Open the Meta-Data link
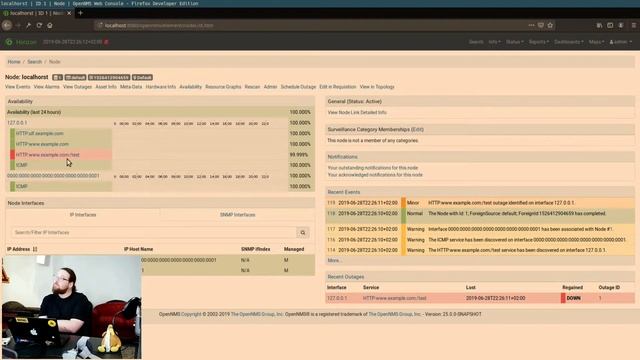640x360 pixels. 131,87
